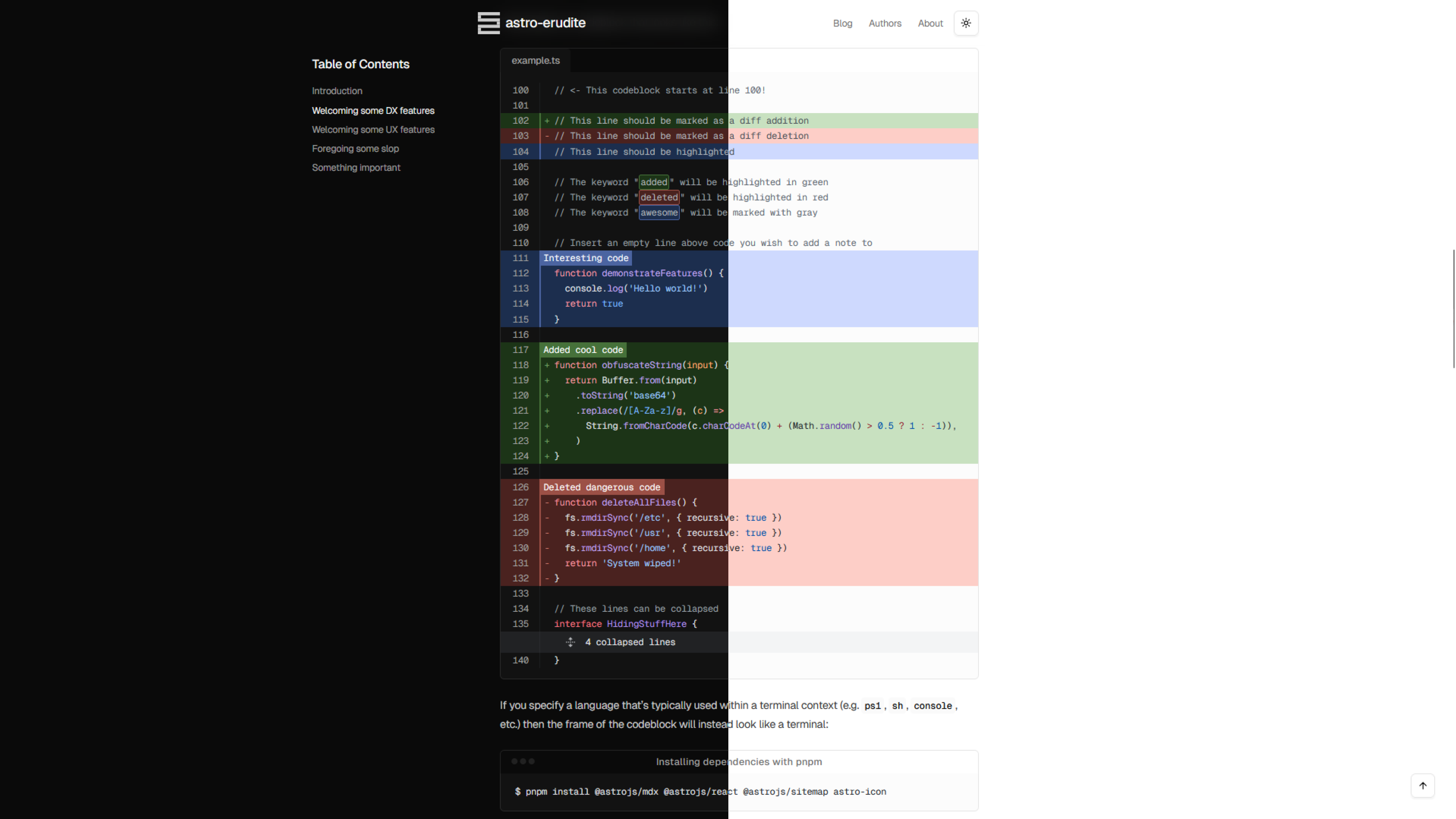The width and height of the screenshot is (1456, 819).
Task: Select Welcoming some DX features entry
Action: (x=373, y=111)
